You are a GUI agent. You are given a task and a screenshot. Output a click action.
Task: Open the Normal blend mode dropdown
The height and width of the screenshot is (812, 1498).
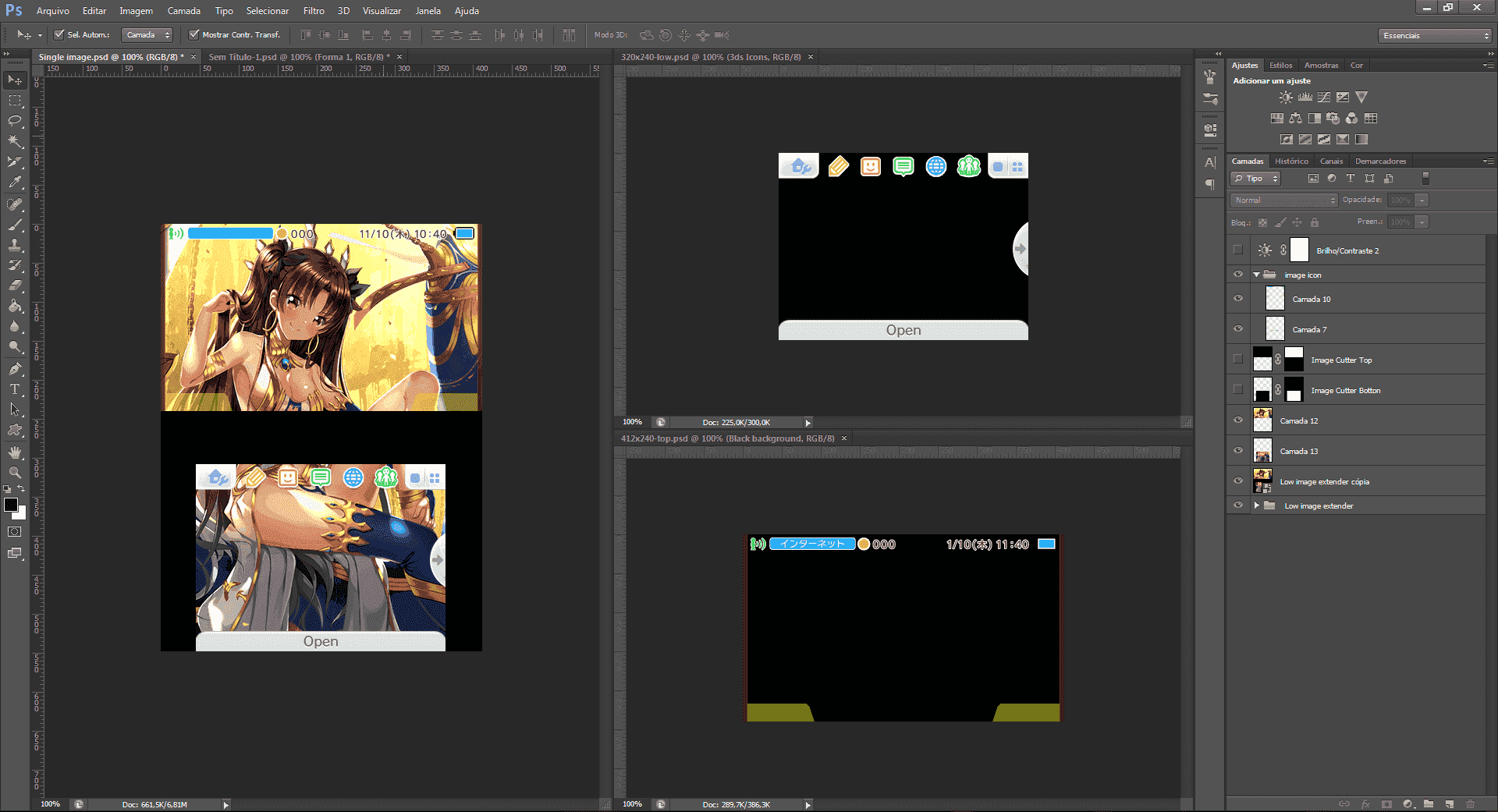click(x=1283, y=200)
